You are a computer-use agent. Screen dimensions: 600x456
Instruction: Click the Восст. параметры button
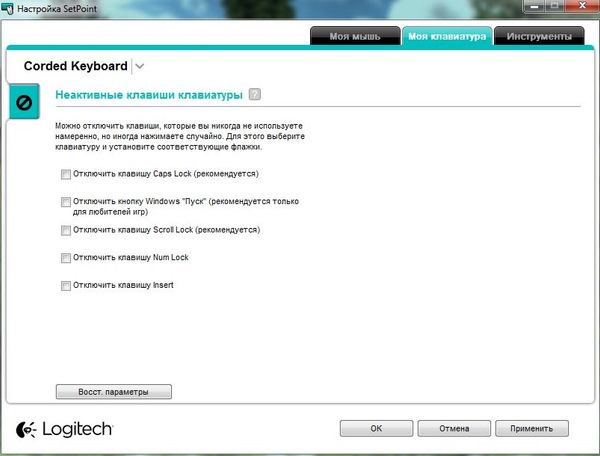[114, 392]
